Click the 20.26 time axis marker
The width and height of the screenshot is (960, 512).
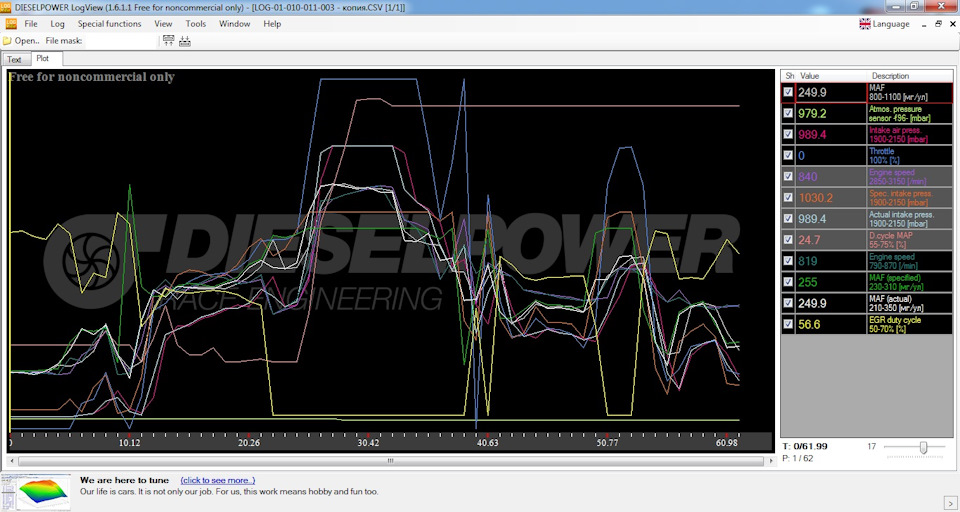[249, 443]
